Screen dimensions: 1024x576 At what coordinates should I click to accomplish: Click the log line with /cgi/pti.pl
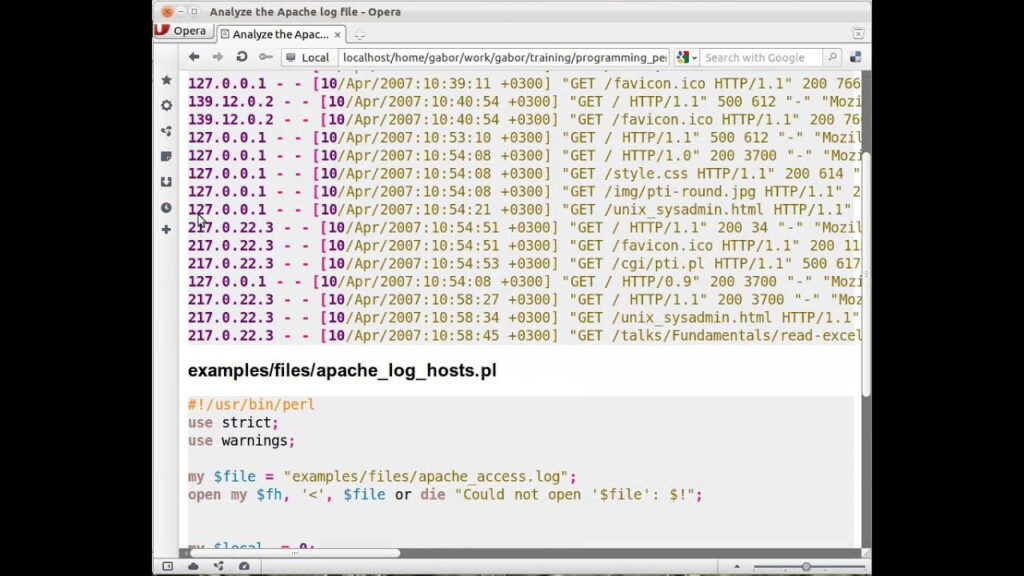[524, 264]
